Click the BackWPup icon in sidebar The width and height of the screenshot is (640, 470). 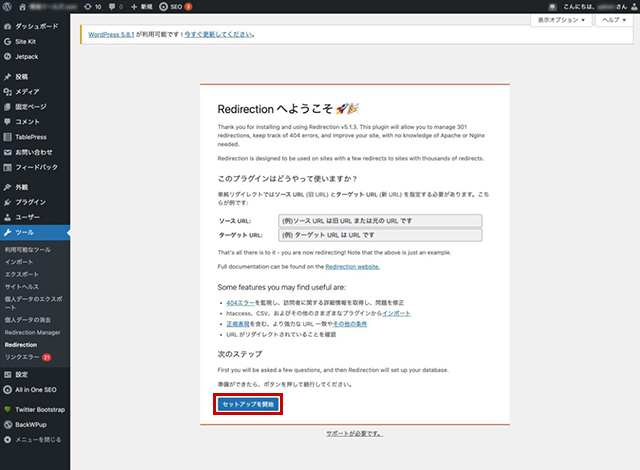(x=7, y=424)
